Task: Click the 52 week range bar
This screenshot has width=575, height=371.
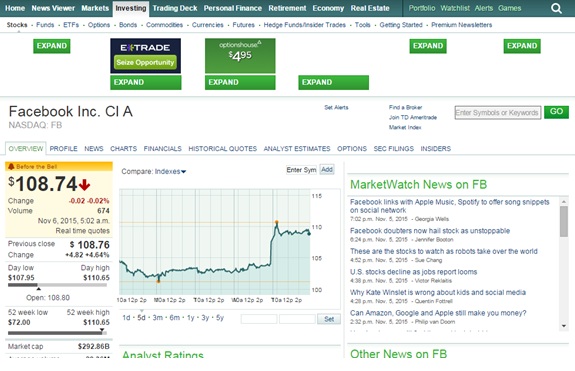Action: (x=57, y=333)
